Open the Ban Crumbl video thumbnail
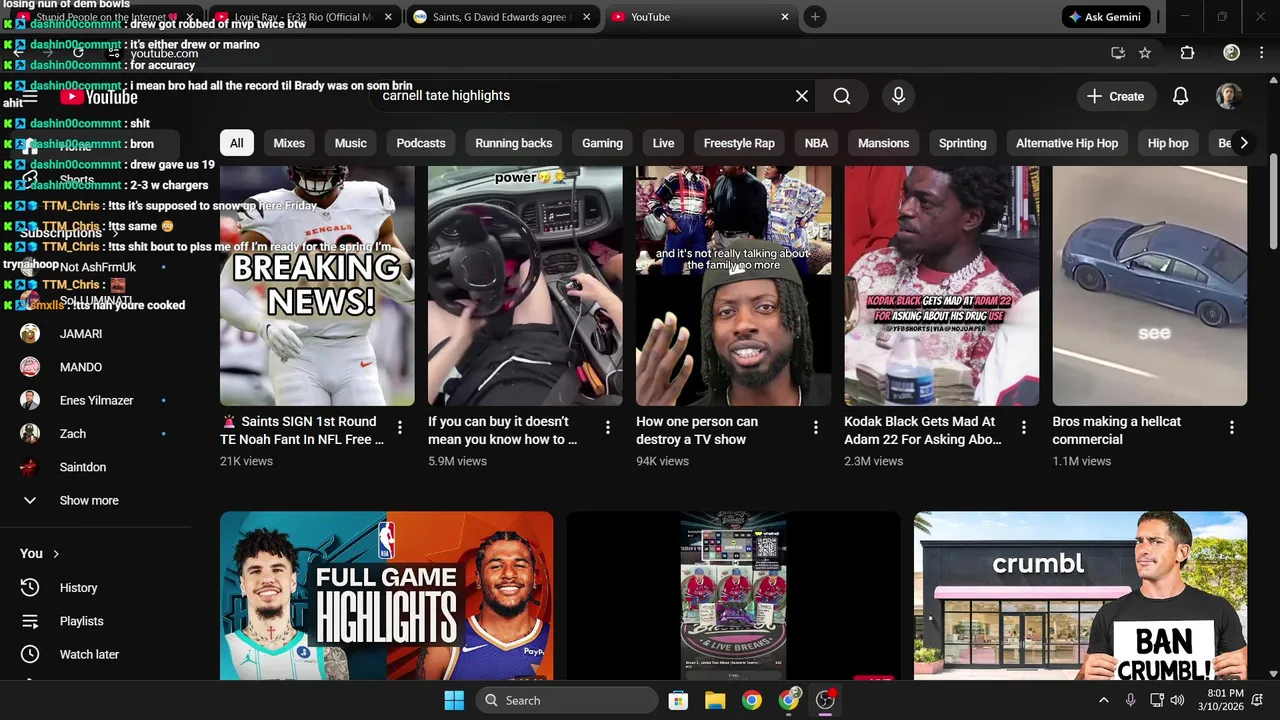This screenshot has width=1280, height=720. [1080, 596]
